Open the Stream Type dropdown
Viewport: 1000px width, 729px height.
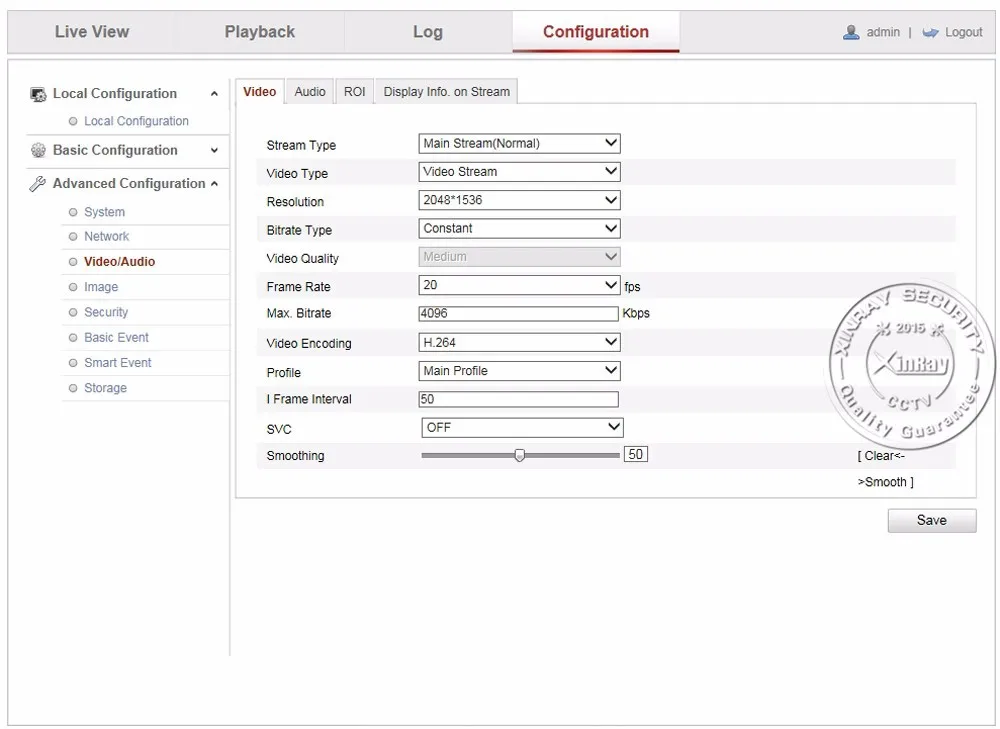[519, 144]
